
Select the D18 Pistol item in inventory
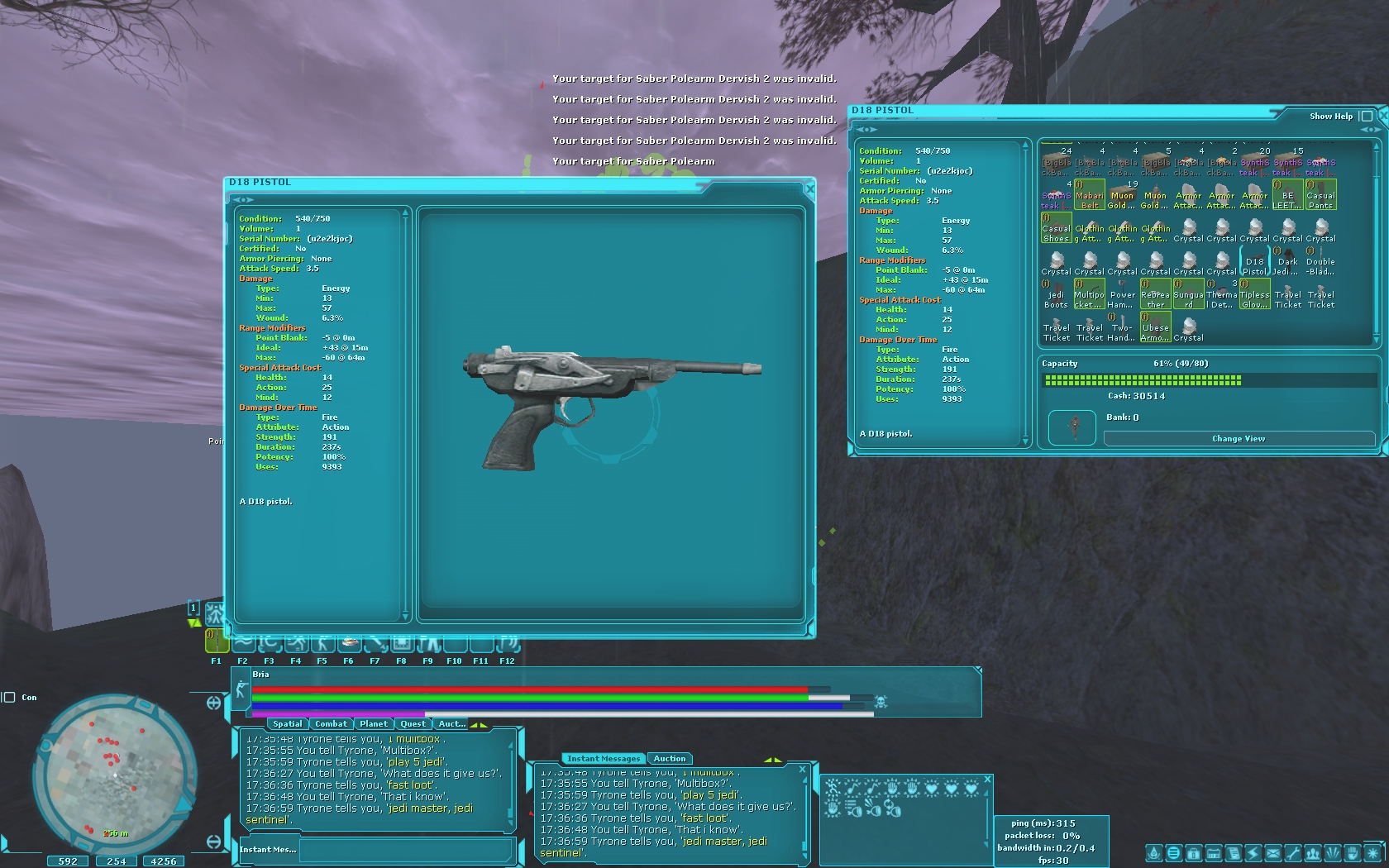coord(1254,261)
